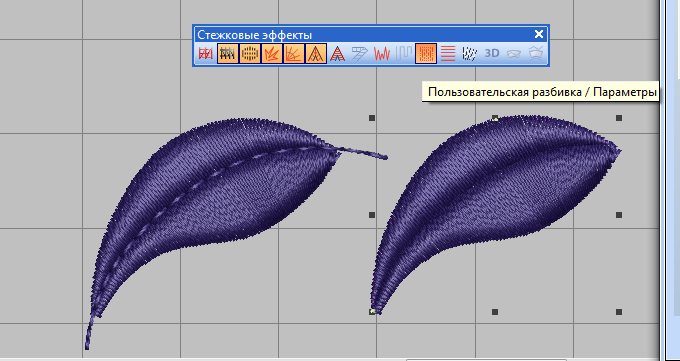This screenshot has height=361, width=680.
Task: Toggle the highlighted black-outlined triangle corner icon
Action: (x=316, y=54)
